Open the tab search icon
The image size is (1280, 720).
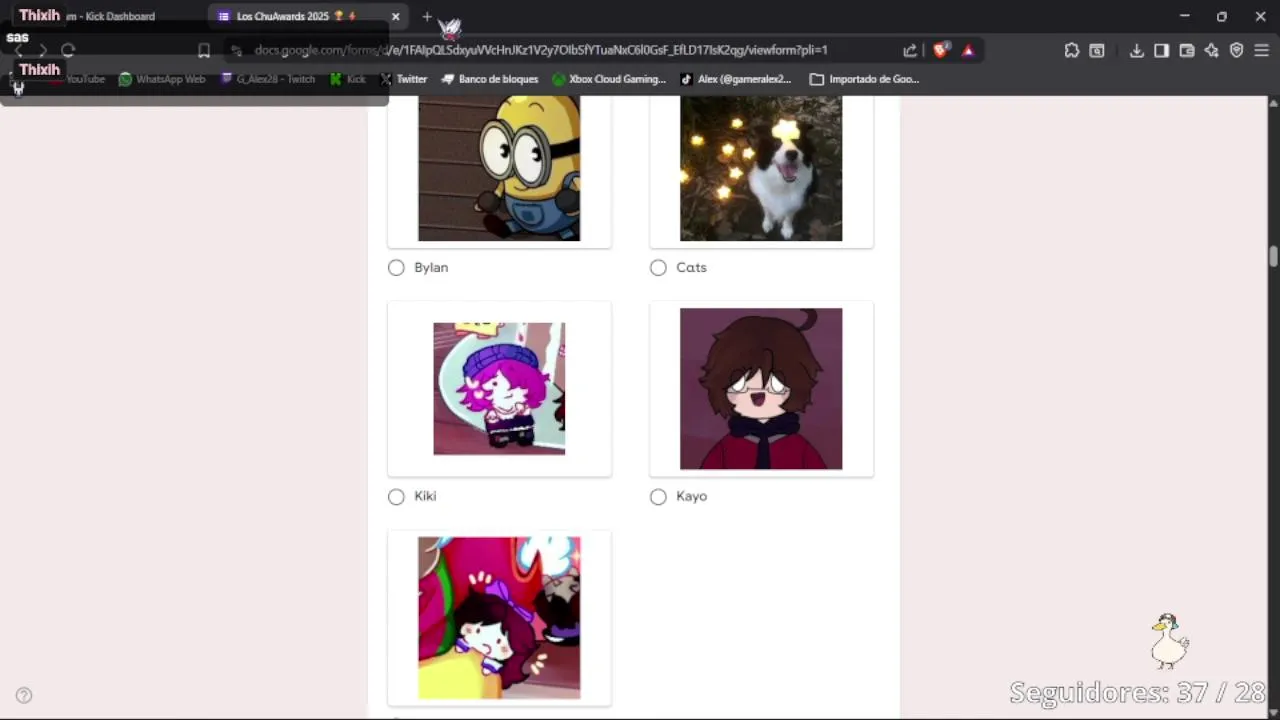tap(1097, 50)
